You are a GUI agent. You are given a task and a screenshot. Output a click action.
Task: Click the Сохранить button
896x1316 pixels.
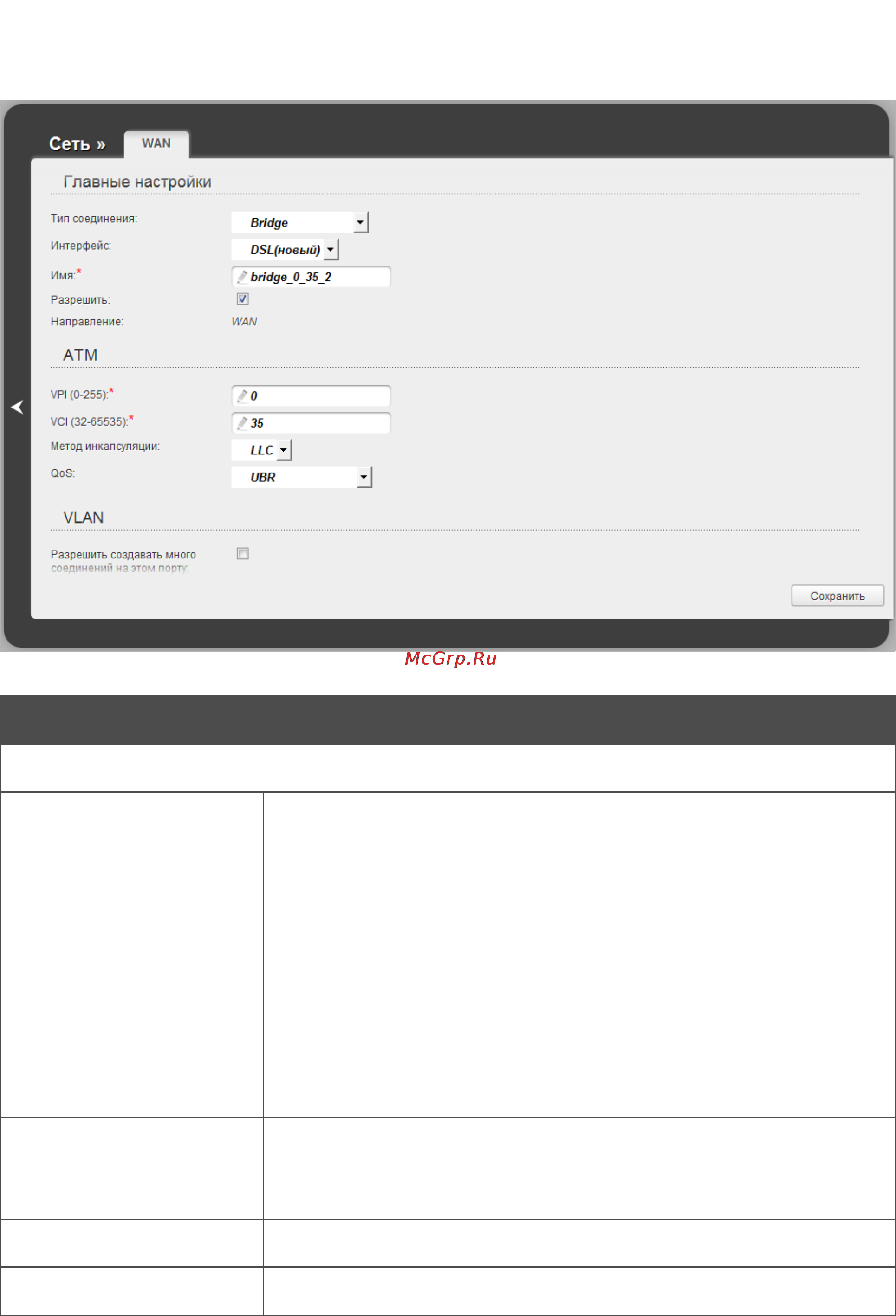click(x=838, y=596)
